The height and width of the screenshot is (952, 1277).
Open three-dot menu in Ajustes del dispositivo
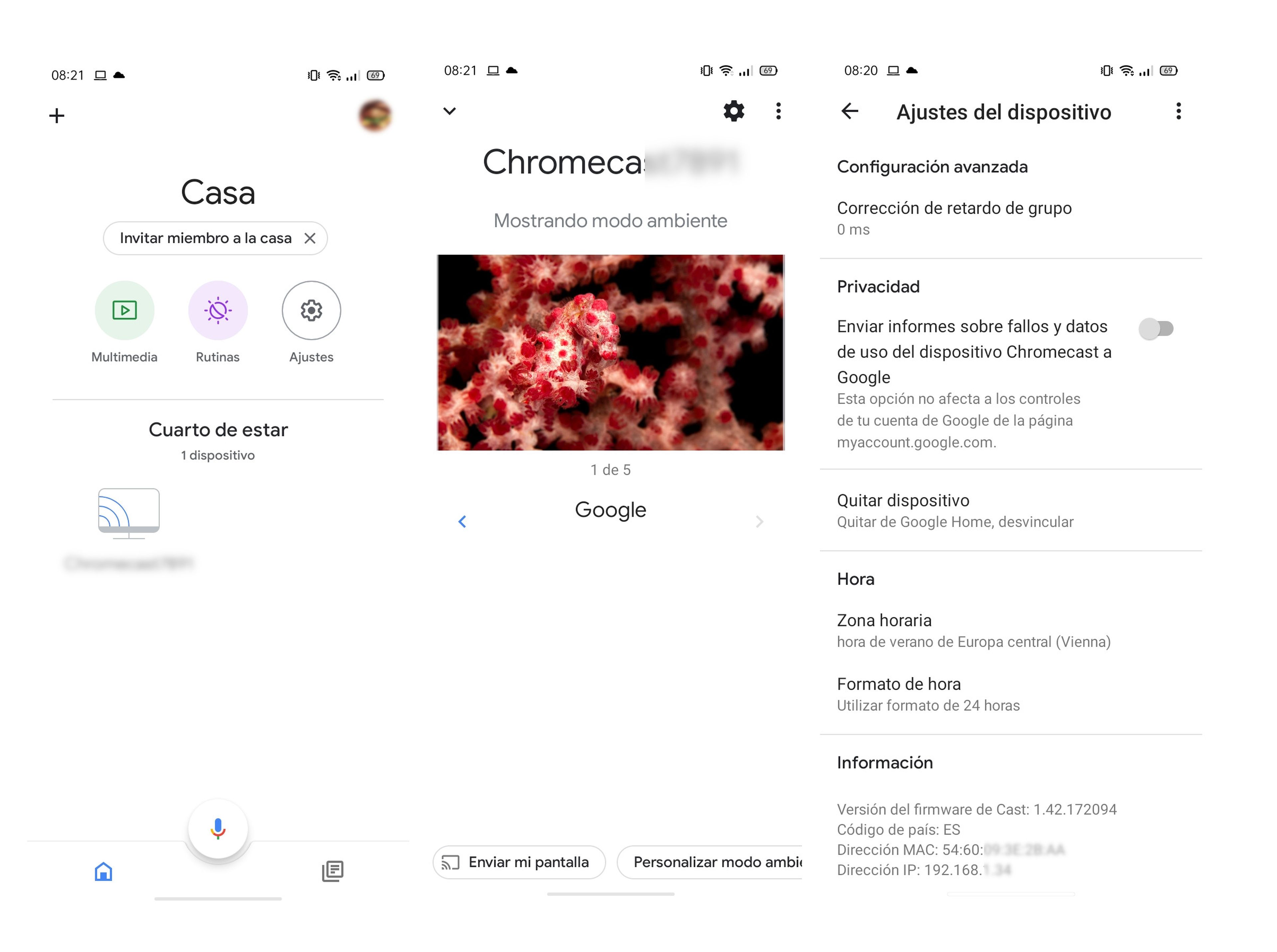point(1178,111)
